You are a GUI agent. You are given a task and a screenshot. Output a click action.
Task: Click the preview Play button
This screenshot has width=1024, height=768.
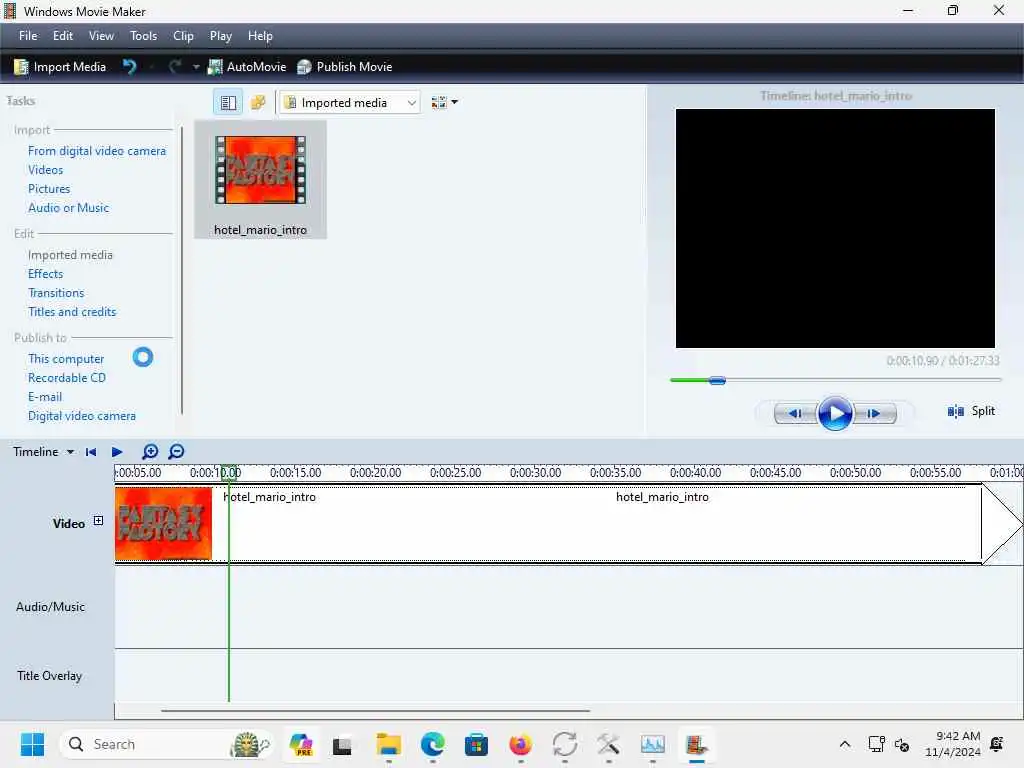click(835, 413)
